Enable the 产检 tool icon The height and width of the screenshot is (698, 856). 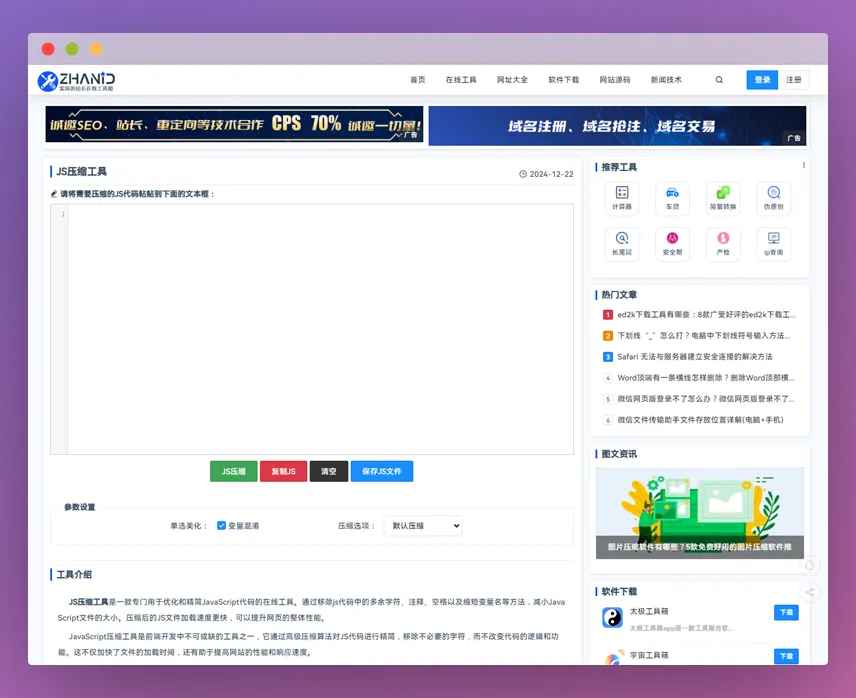coord(722,243)
